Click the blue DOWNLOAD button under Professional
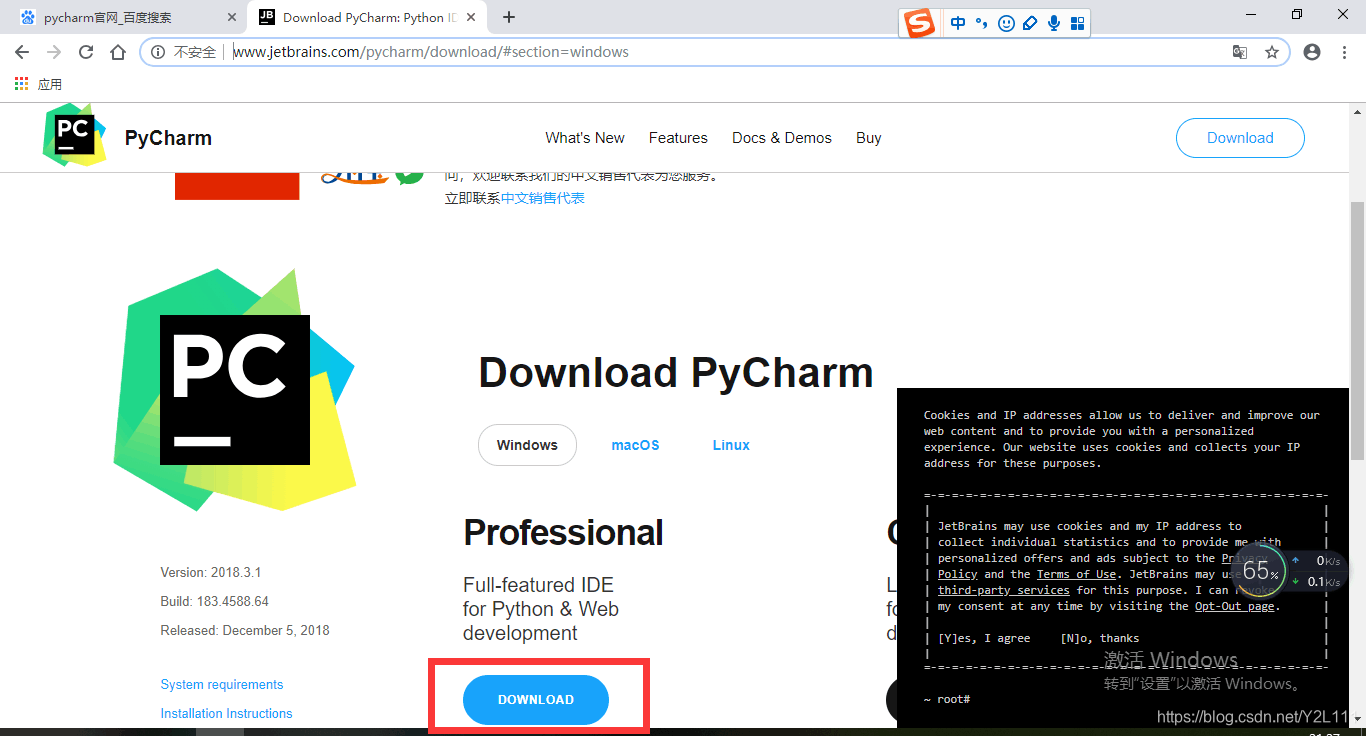This screenshot has height=736, width=1366. click(x=536, y=700)
